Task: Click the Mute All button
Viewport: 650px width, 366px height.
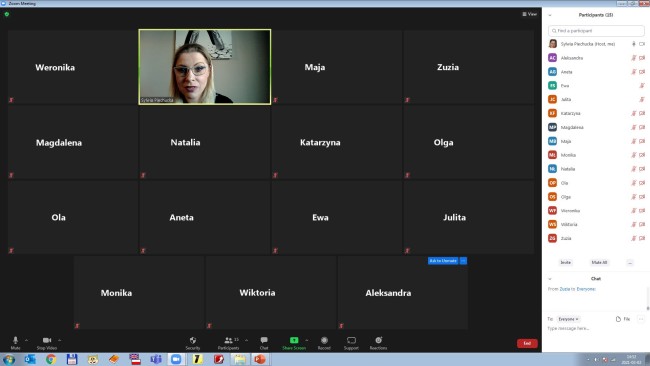Action: (599, 262)
